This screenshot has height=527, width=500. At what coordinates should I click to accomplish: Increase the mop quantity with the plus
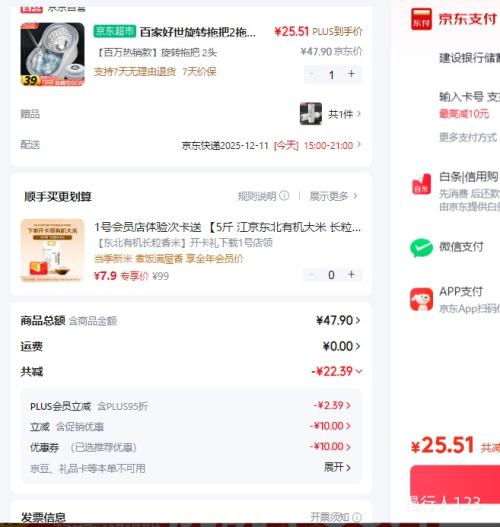pos(351,74)
